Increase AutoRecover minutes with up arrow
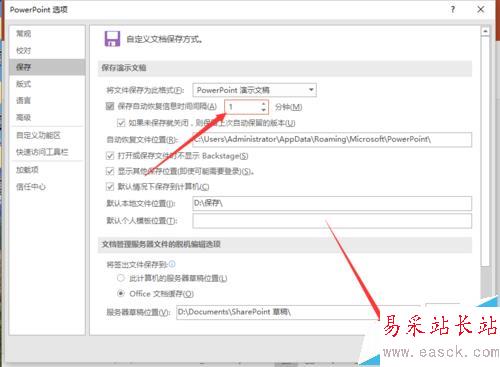Screen dimensions: 500x367 tap(264, 104)
